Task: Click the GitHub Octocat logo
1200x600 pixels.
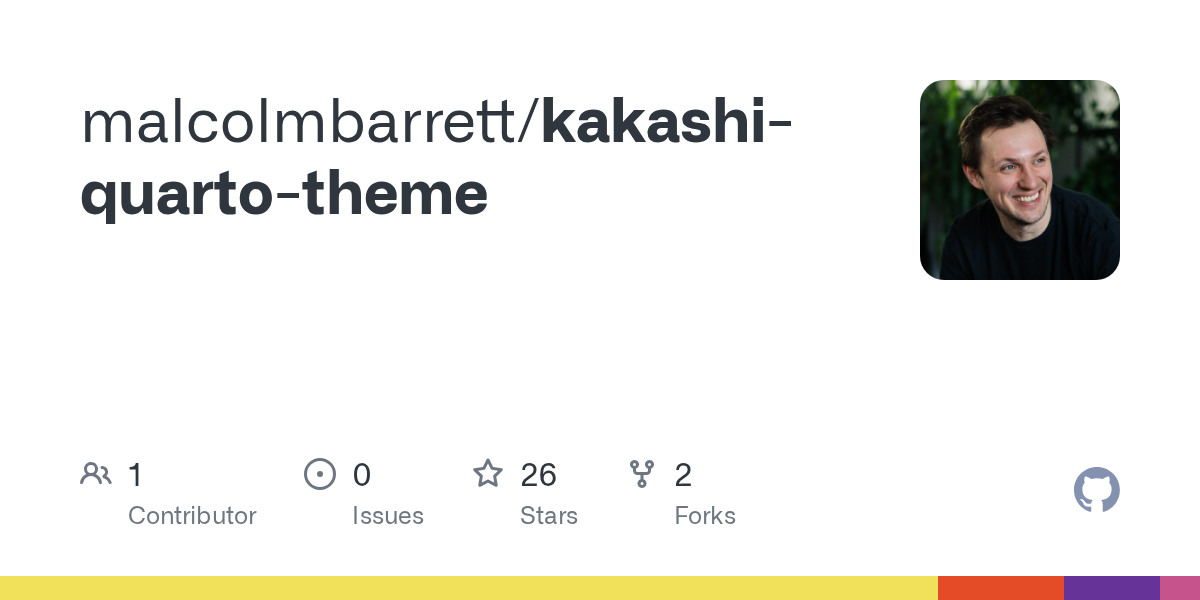Action: [1096, 490]
